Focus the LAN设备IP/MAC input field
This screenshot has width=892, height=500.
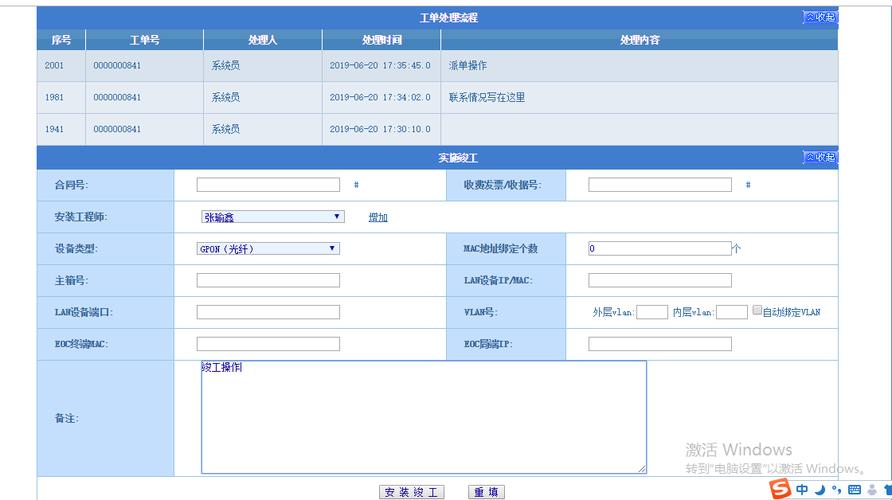[x=660, y=280]
